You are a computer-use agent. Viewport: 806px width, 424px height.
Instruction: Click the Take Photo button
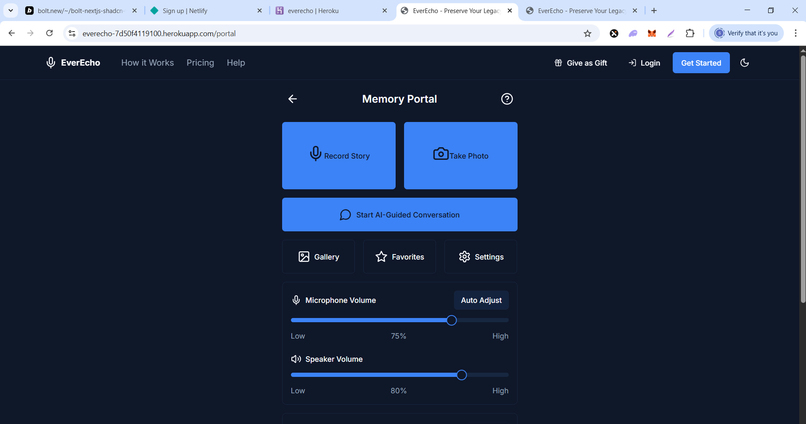click(461, 155)
